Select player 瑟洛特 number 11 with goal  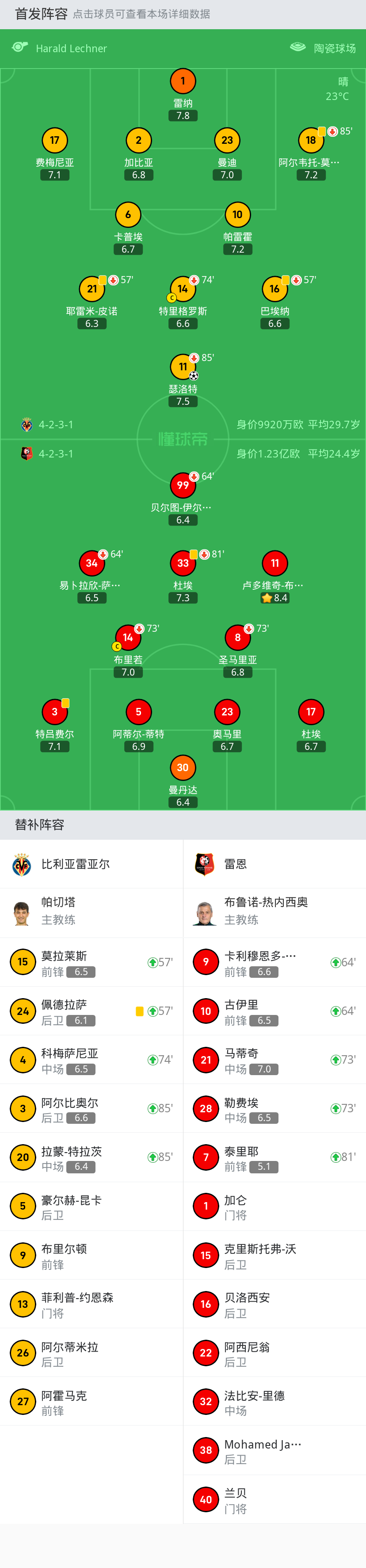point(183,366)
